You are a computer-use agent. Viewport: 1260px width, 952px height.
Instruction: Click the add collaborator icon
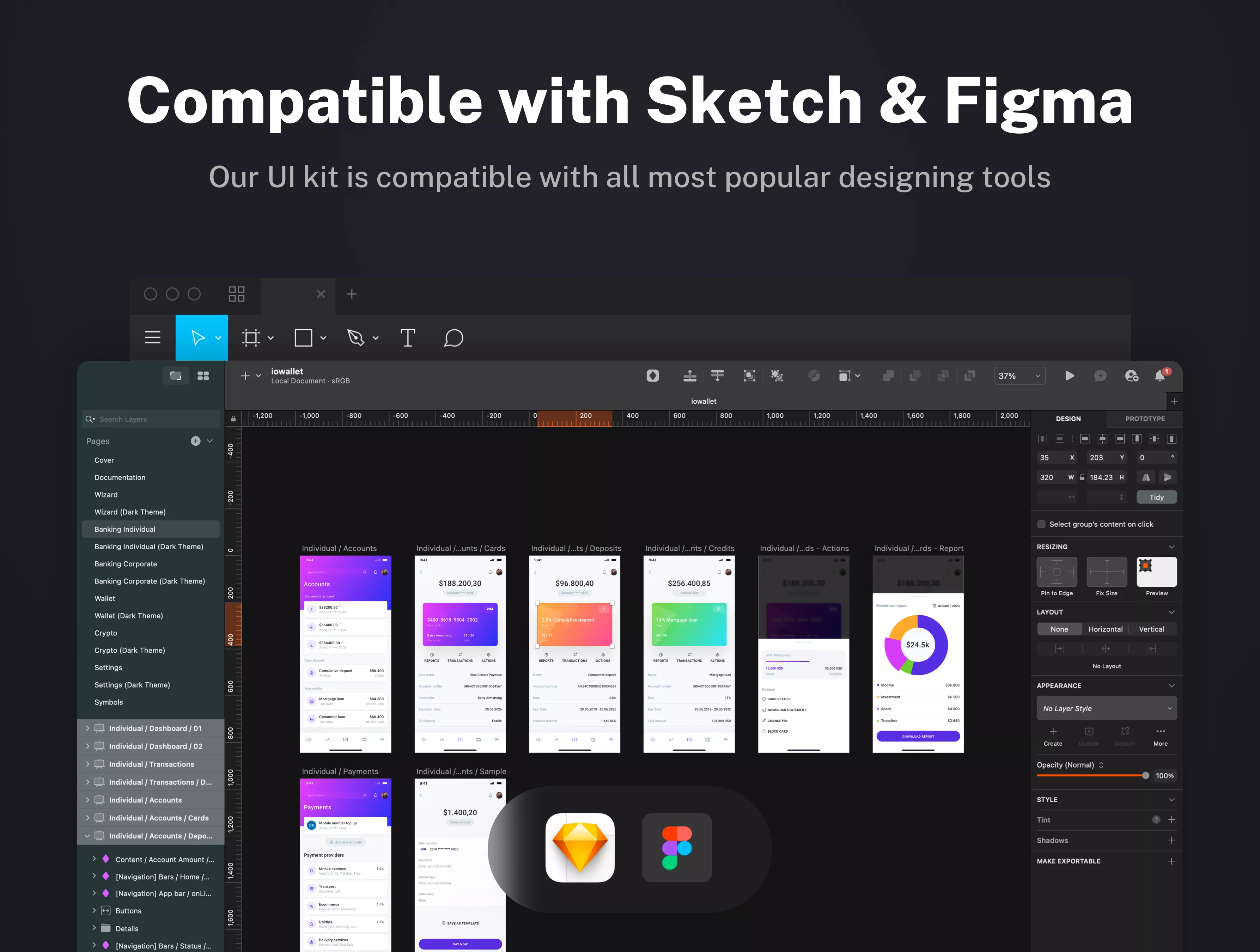click(x=1131, y=376)
